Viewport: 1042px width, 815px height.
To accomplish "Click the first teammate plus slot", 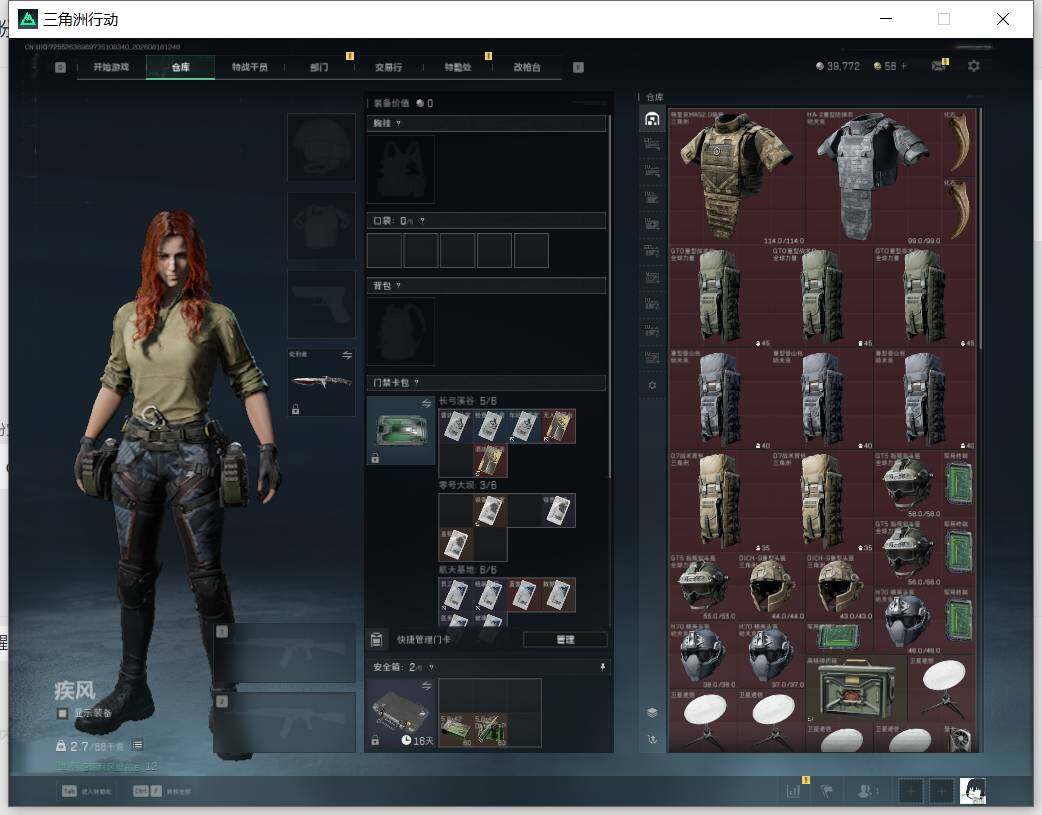I will click(x=910, y=790).
